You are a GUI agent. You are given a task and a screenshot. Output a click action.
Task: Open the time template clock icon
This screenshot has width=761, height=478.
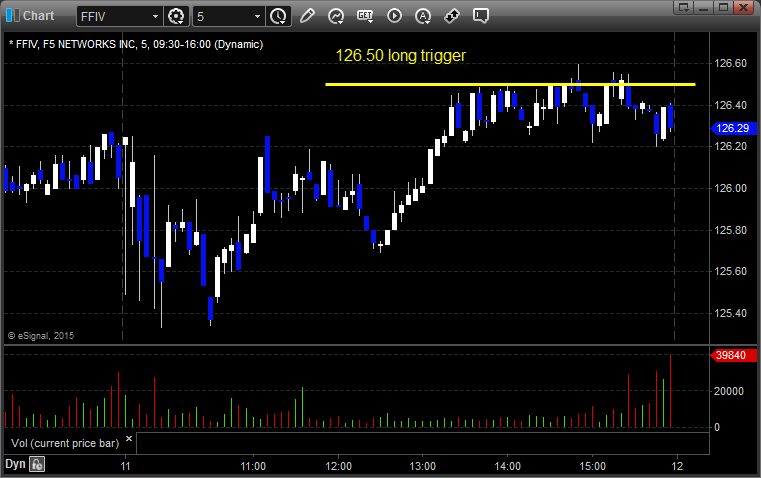click(278, 16)
